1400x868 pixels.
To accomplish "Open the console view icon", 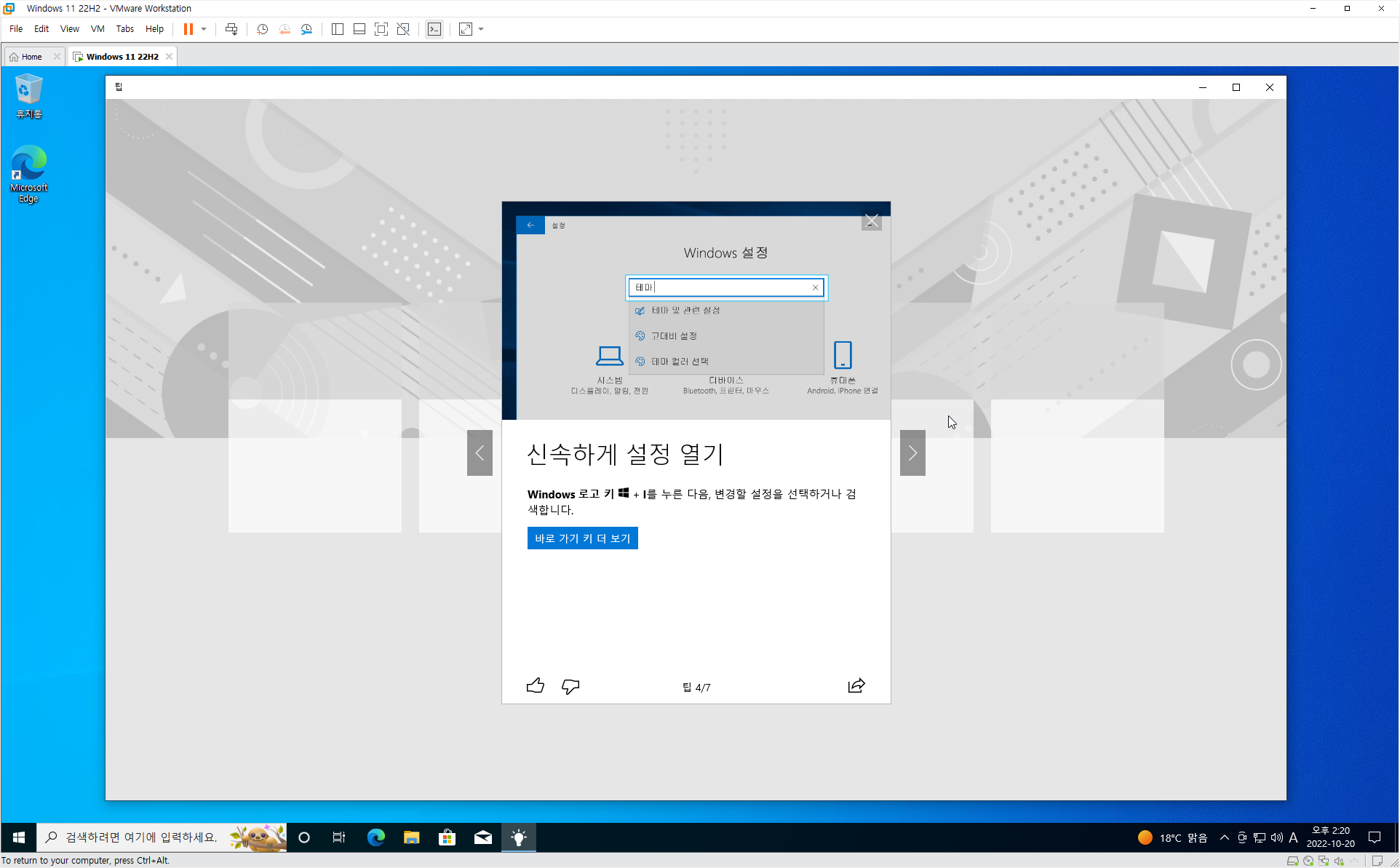I will coord(434,29).
